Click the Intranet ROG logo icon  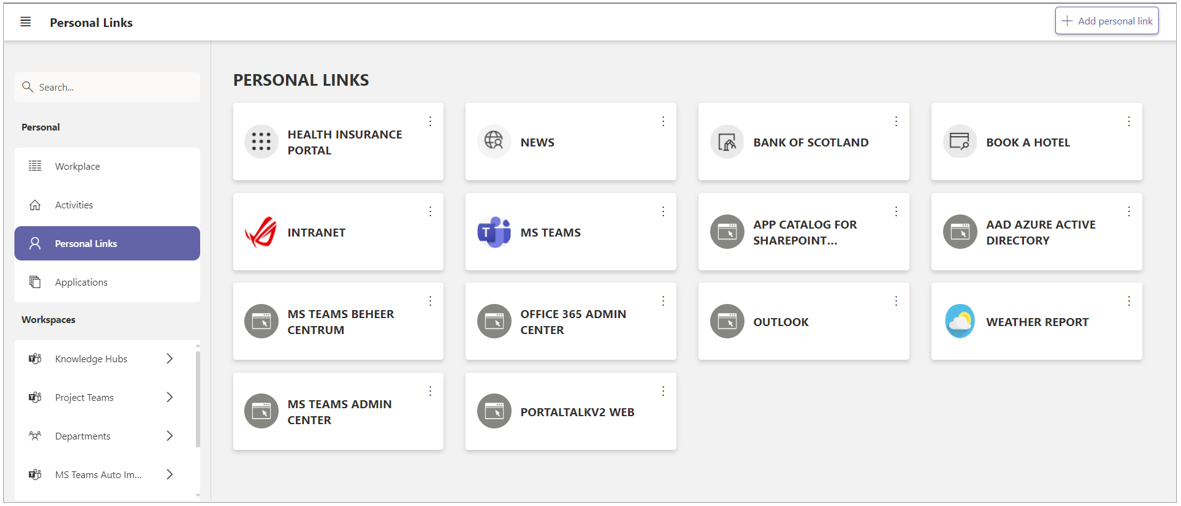pos(261,232)
